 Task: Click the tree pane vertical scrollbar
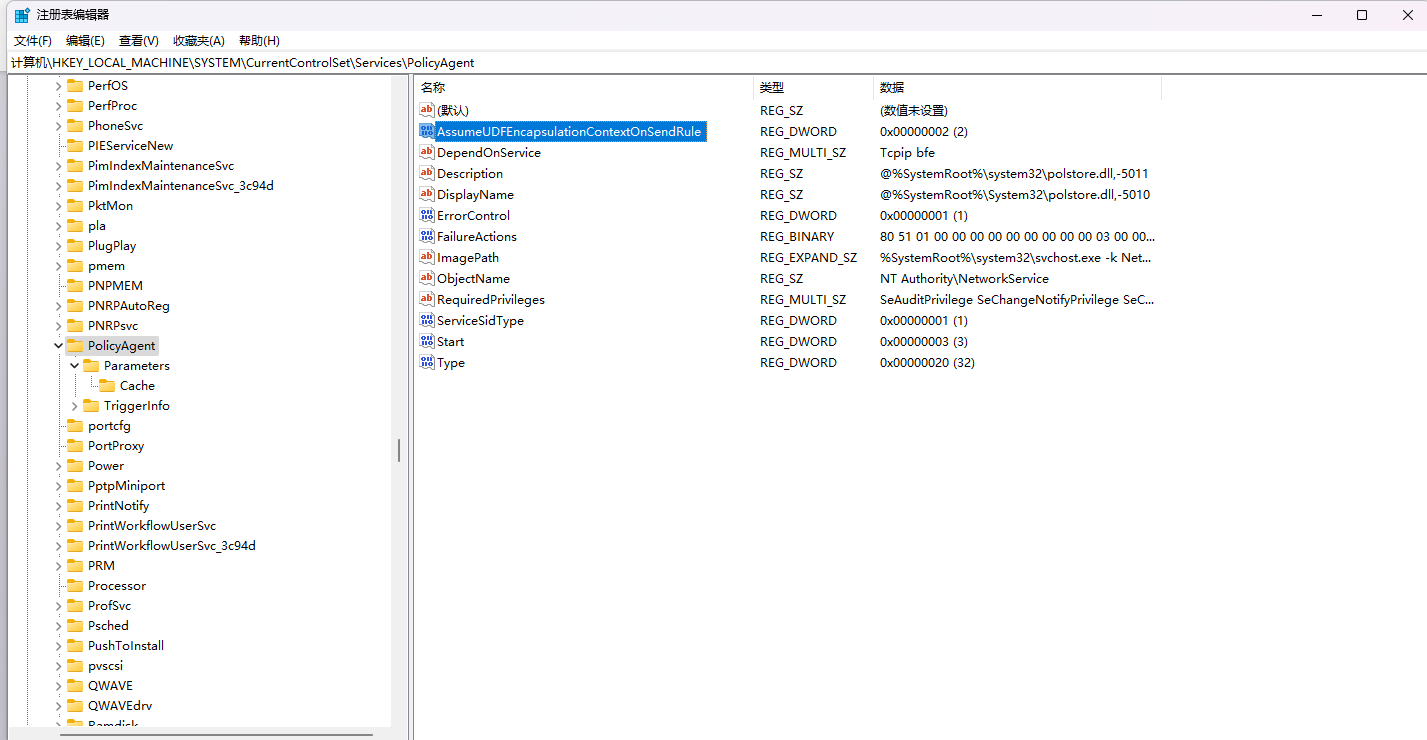pos(398,450)
